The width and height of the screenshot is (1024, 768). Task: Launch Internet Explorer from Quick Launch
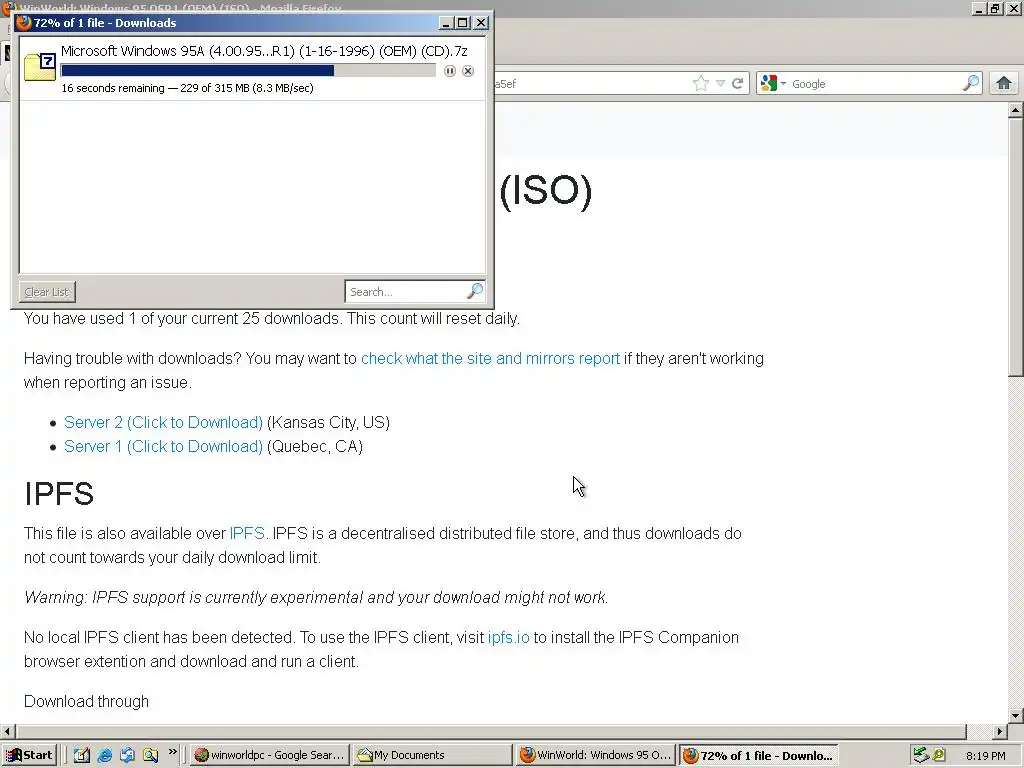click(104, 755)
